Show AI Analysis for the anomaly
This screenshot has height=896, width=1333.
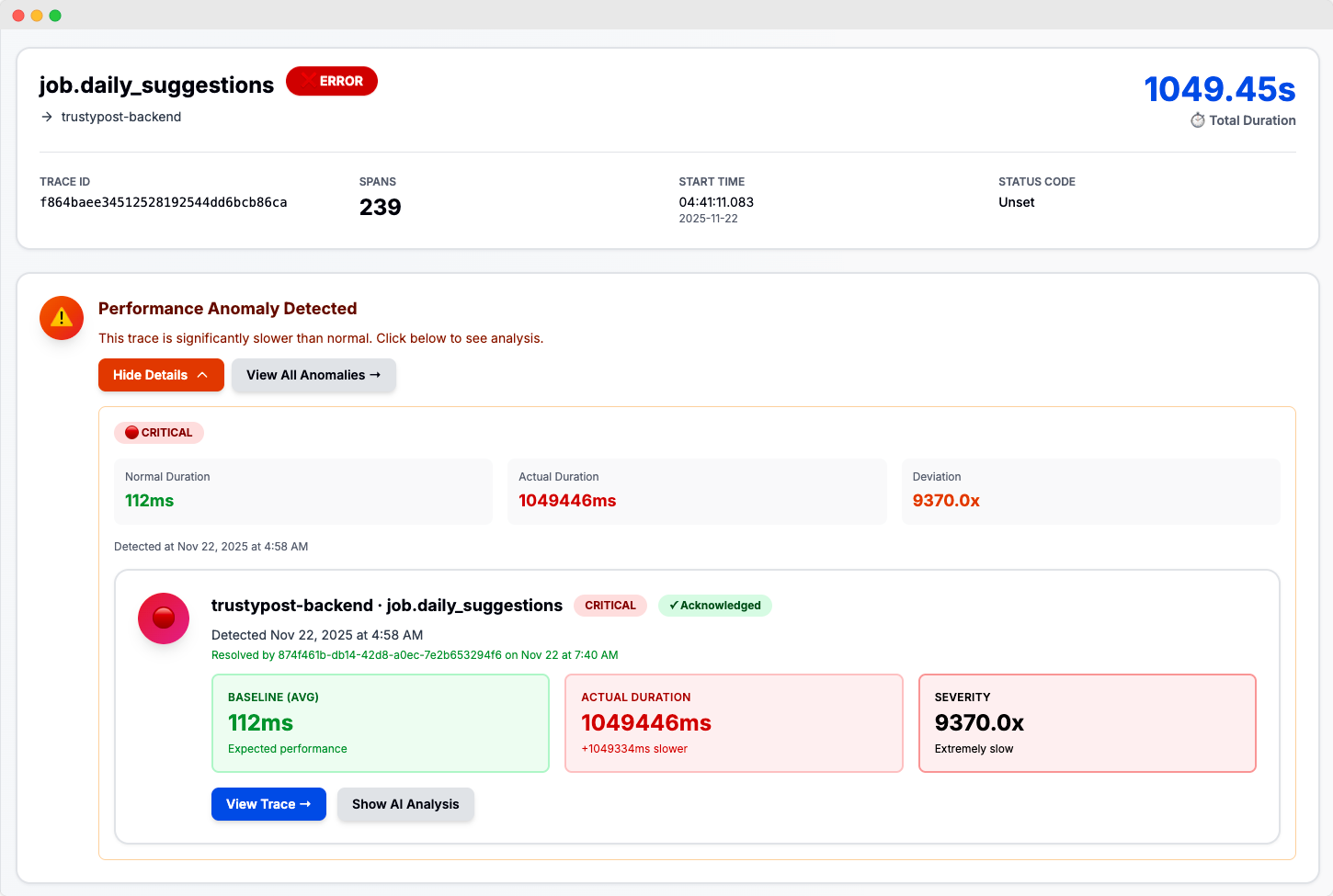[x=405, y=804]
